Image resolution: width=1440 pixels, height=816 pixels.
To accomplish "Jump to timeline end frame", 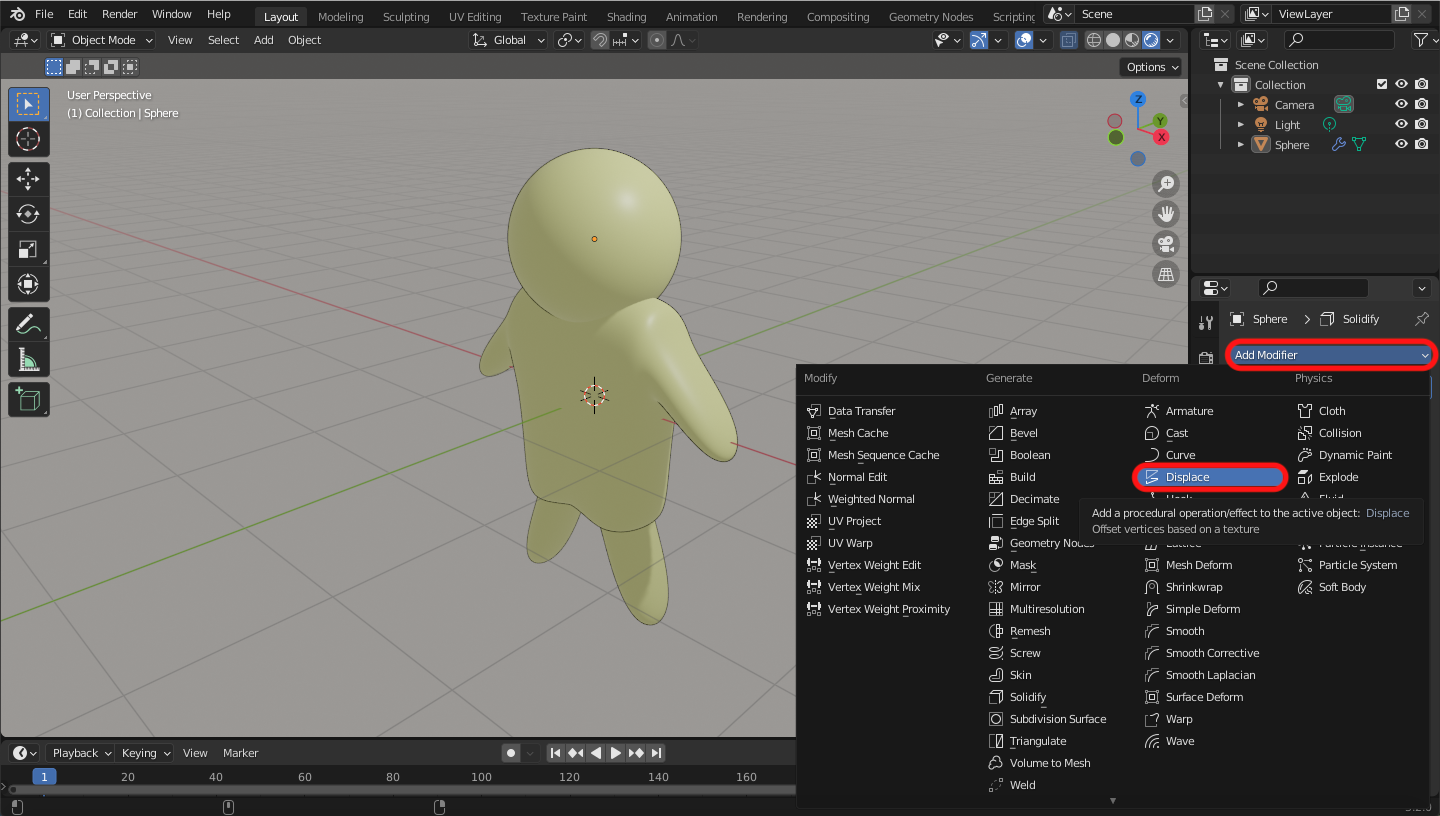I will click(656, 753).
